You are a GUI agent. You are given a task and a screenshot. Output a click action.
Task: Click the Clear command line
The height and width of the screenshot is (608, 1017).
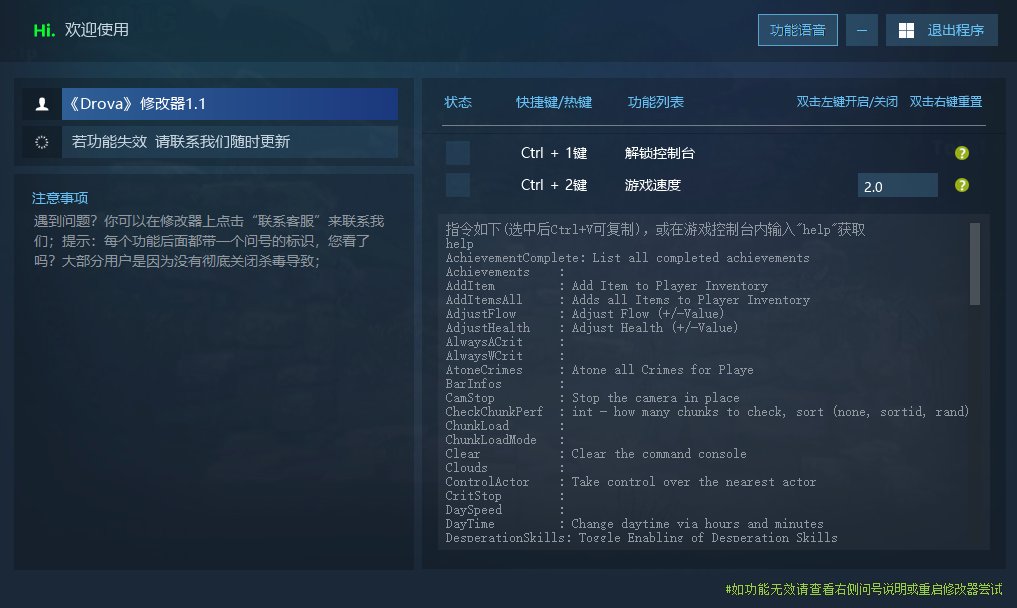pos(596,454)
